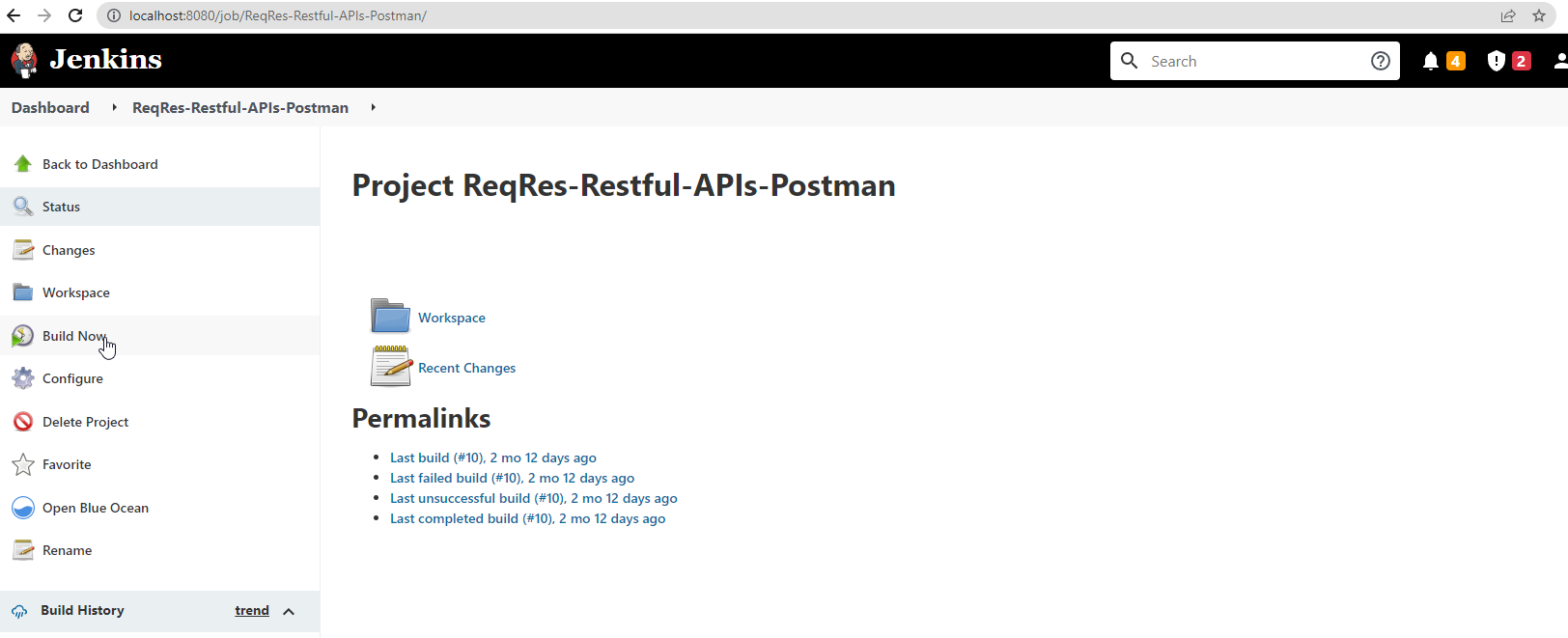Viewport: 1568px width, 638px height.
Task: Click the Workspace folder icon in sidebar
Action: [x=23, y=292]
